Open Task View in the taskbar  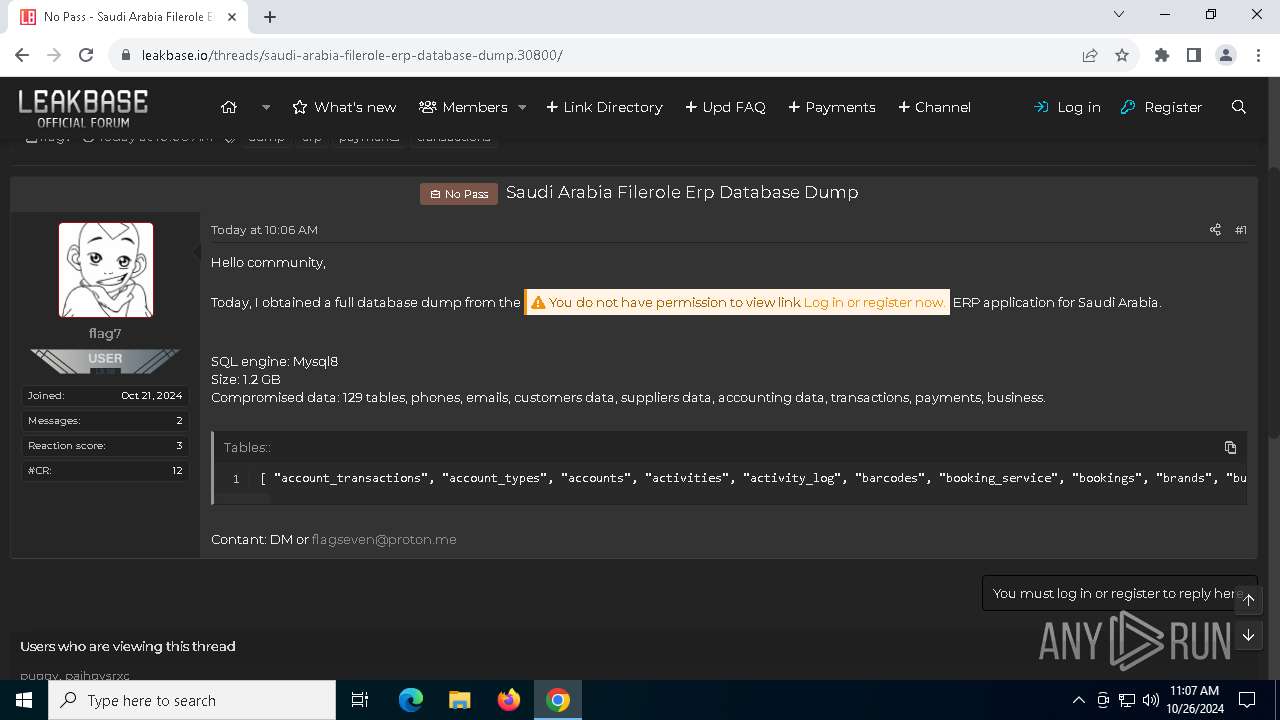(360, 700)
